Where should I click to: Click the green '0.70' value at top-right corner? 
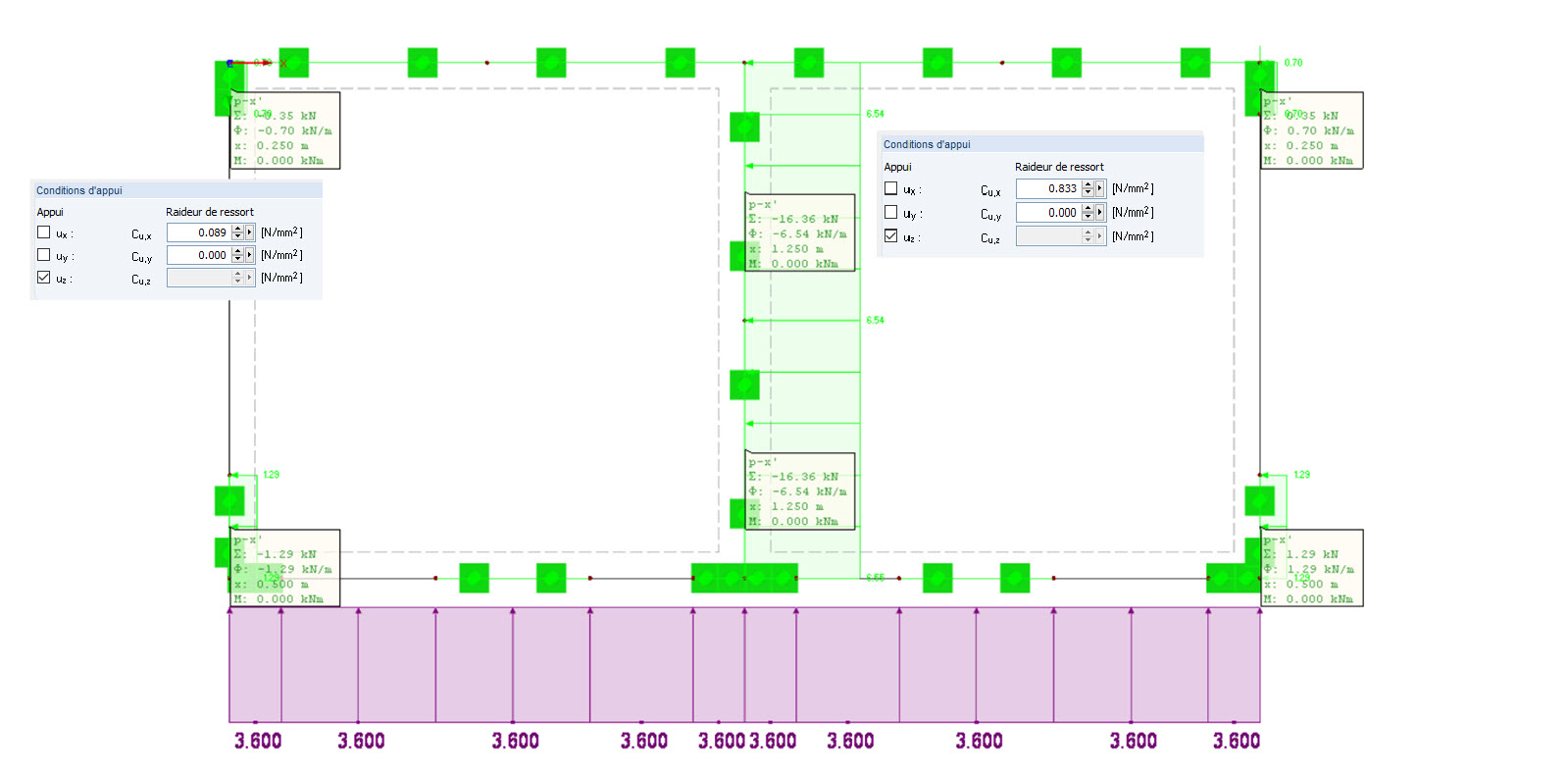1293,63
